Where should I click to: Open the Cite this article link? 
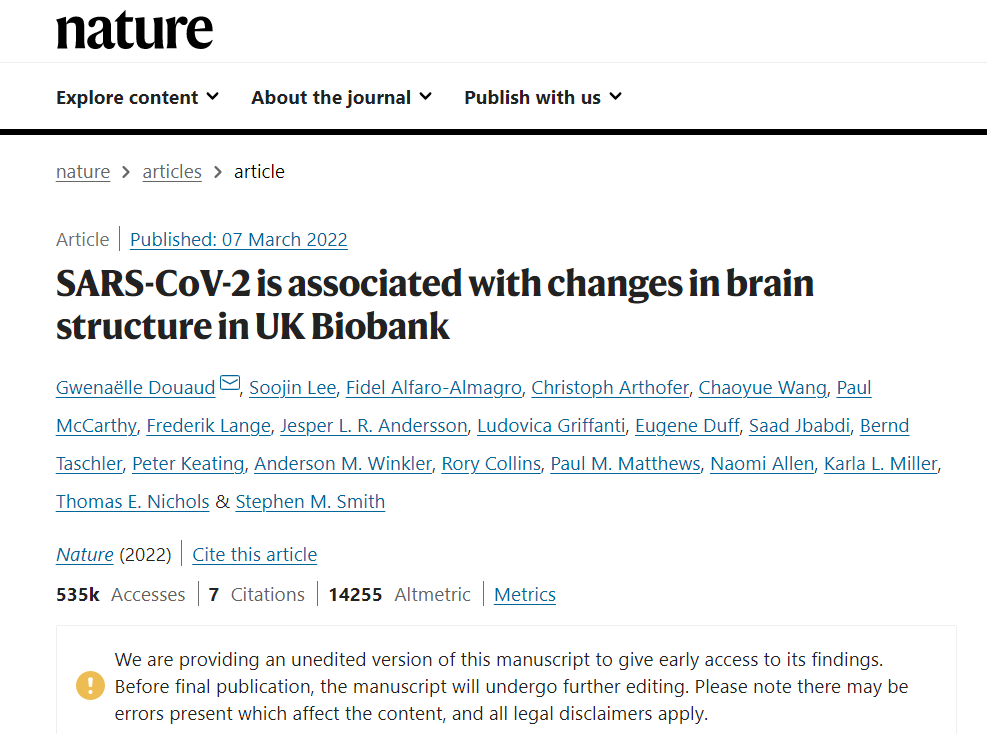[254, 555]
